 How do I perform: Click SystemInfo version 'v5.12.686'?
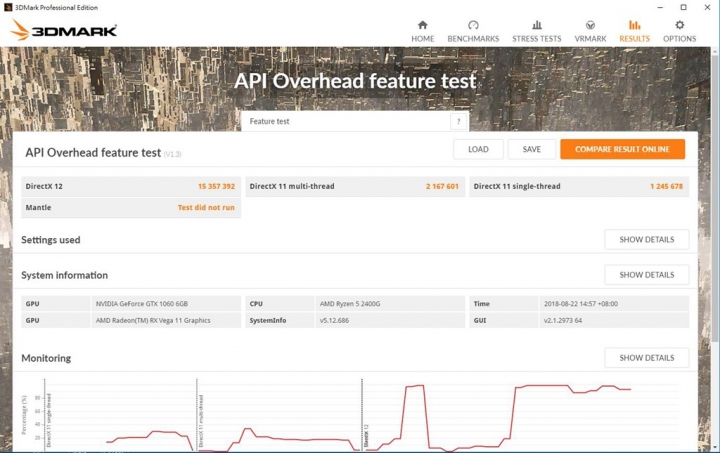coord(334,320)
